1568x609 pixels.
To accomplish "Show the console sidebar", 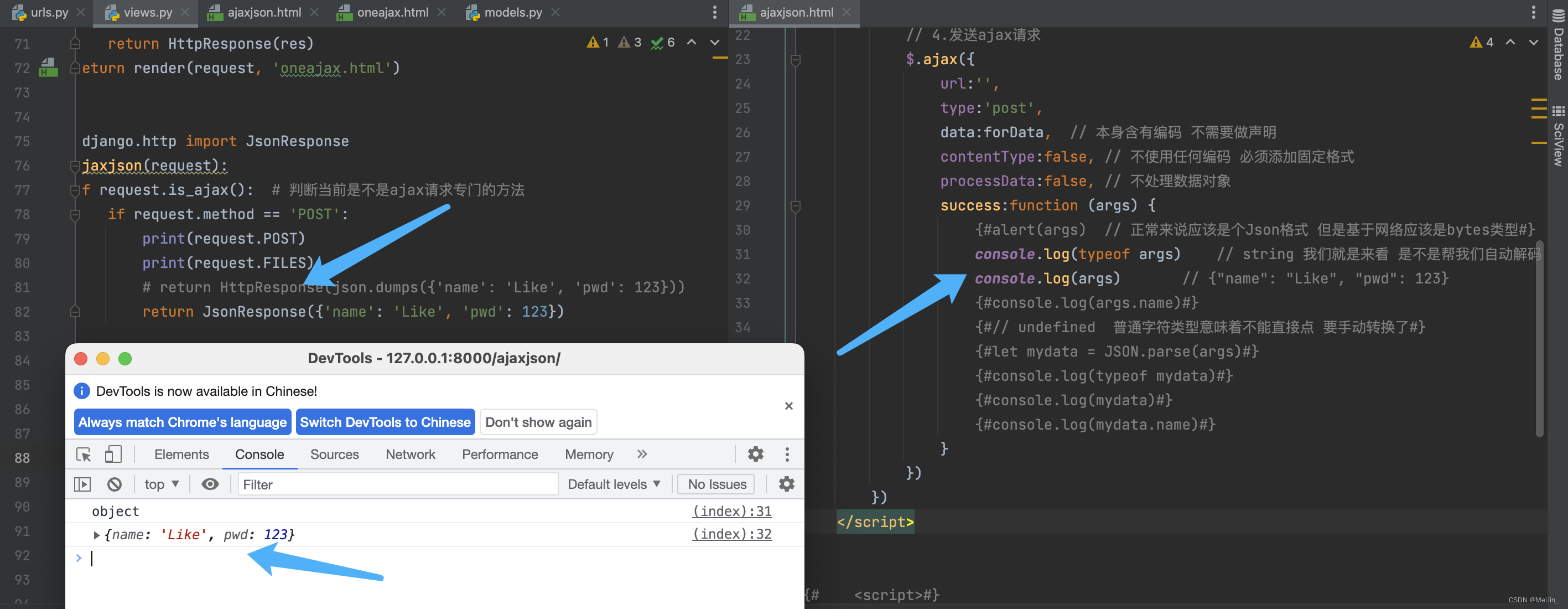I will tap(82, 484).
